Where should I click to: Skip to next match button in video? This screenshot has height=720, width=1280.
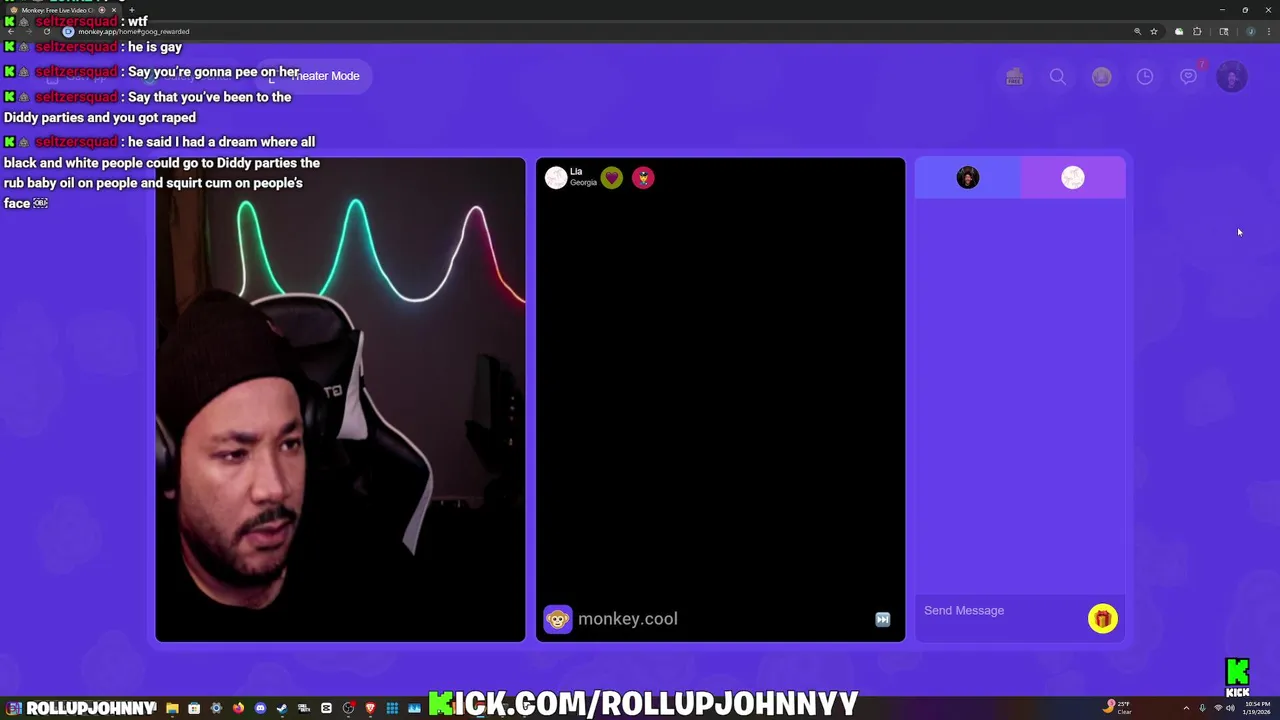point(882,619)
